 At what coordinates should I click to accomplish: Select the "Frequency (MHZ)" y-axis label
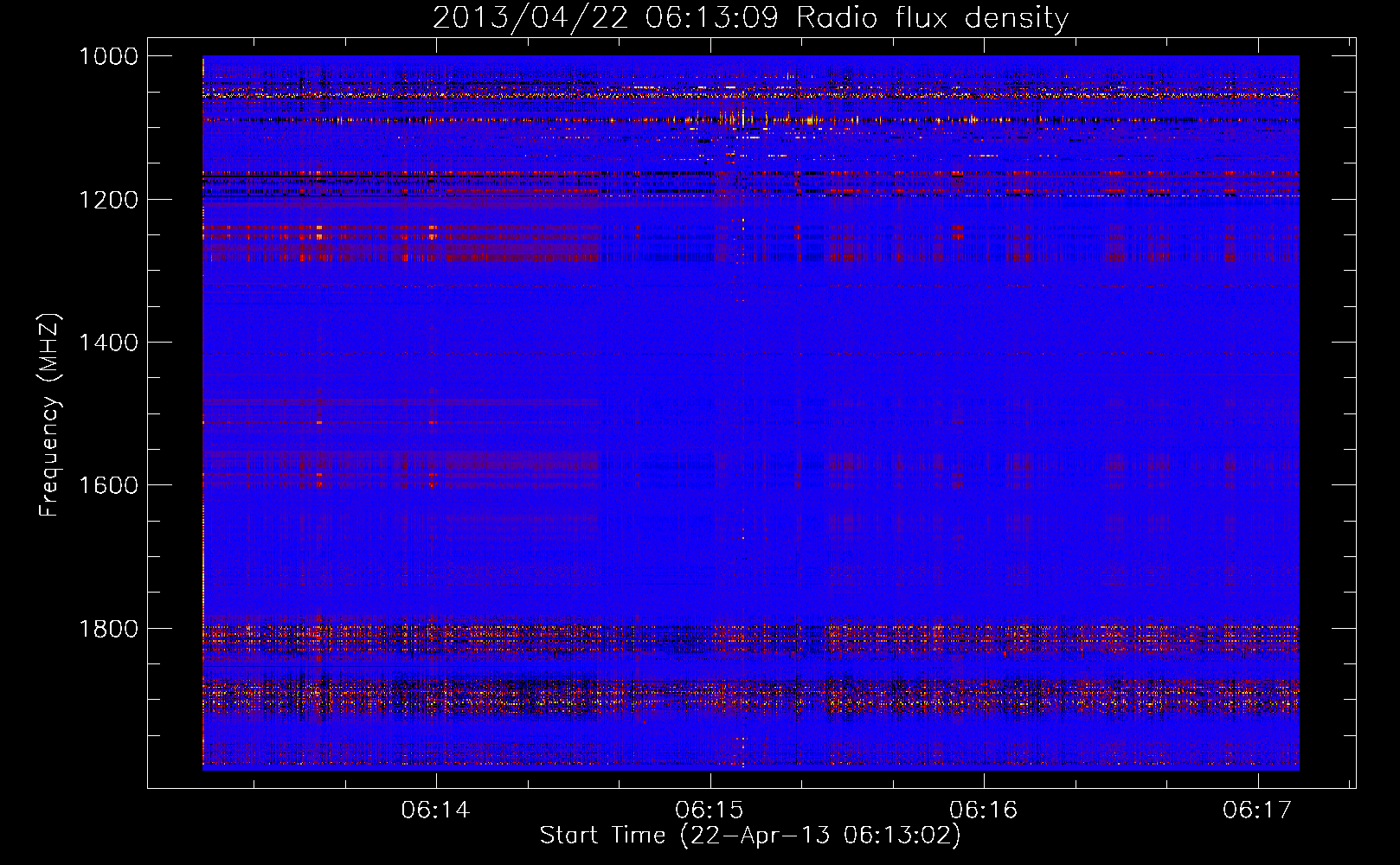tap(49, 415)
